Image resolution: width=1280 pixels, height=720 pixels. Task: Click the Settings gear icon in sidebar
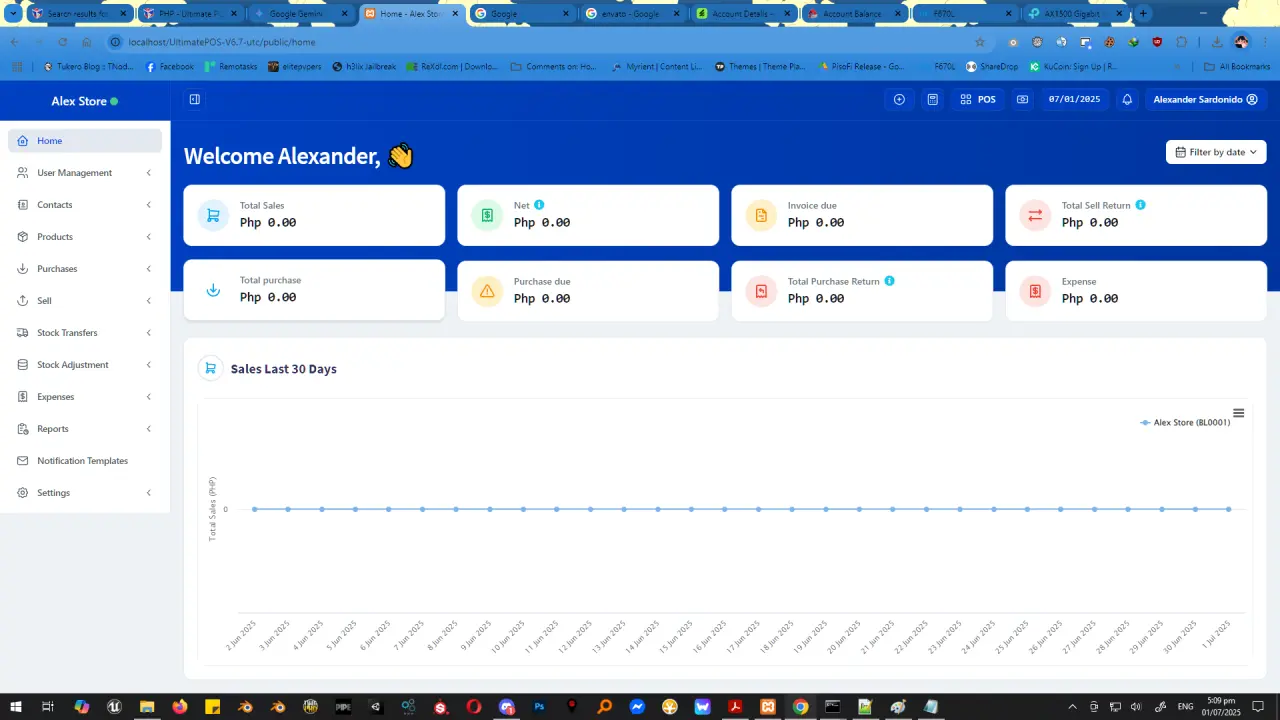[x=22, y=493]
